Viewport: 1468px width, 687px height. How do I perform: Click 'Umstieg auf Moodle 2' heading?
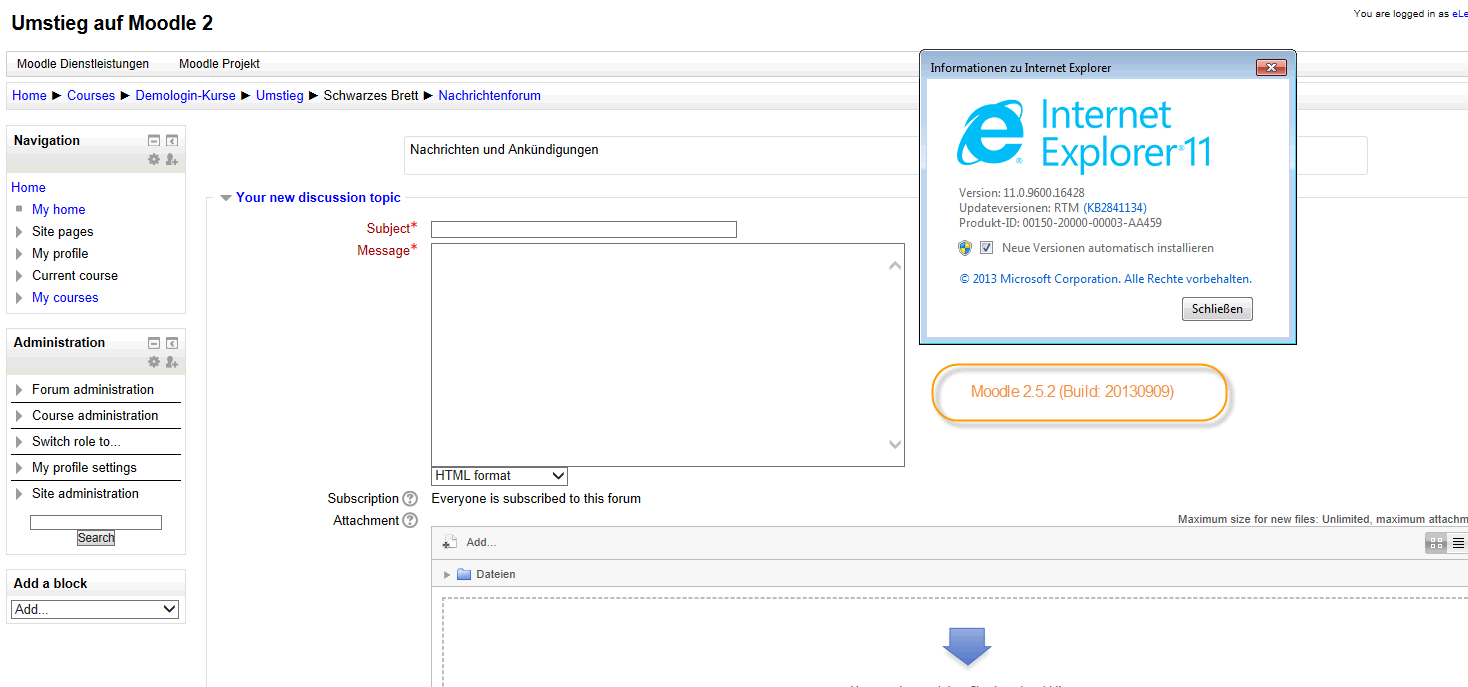(x=112, y=23)
